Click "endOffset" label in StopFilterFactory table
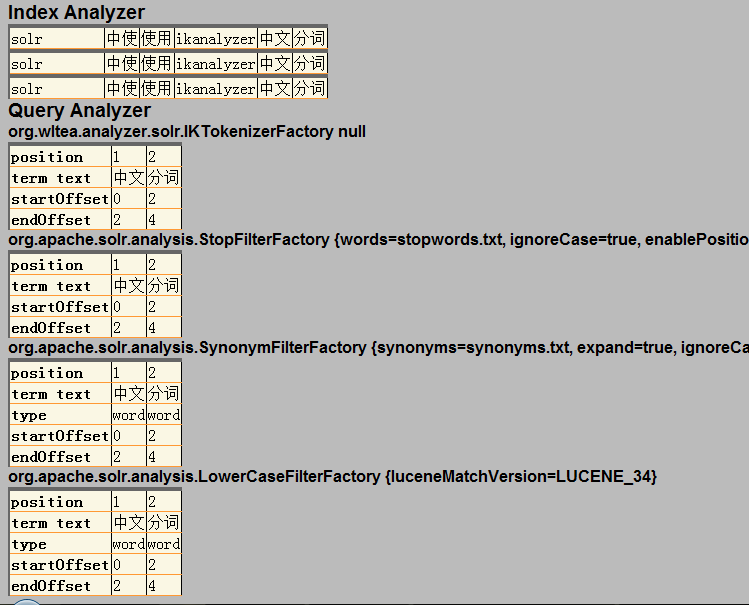The width and height of the screenshot is (749, 605). [x=51, y=328]
